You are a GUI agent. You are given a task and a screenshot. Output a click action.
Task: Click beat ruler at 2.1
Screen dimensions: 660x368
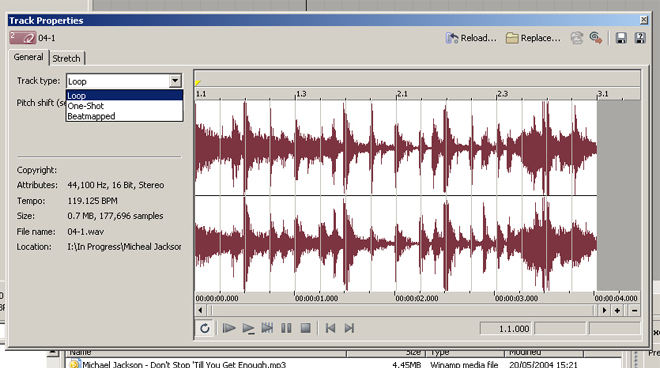(402, 94)
